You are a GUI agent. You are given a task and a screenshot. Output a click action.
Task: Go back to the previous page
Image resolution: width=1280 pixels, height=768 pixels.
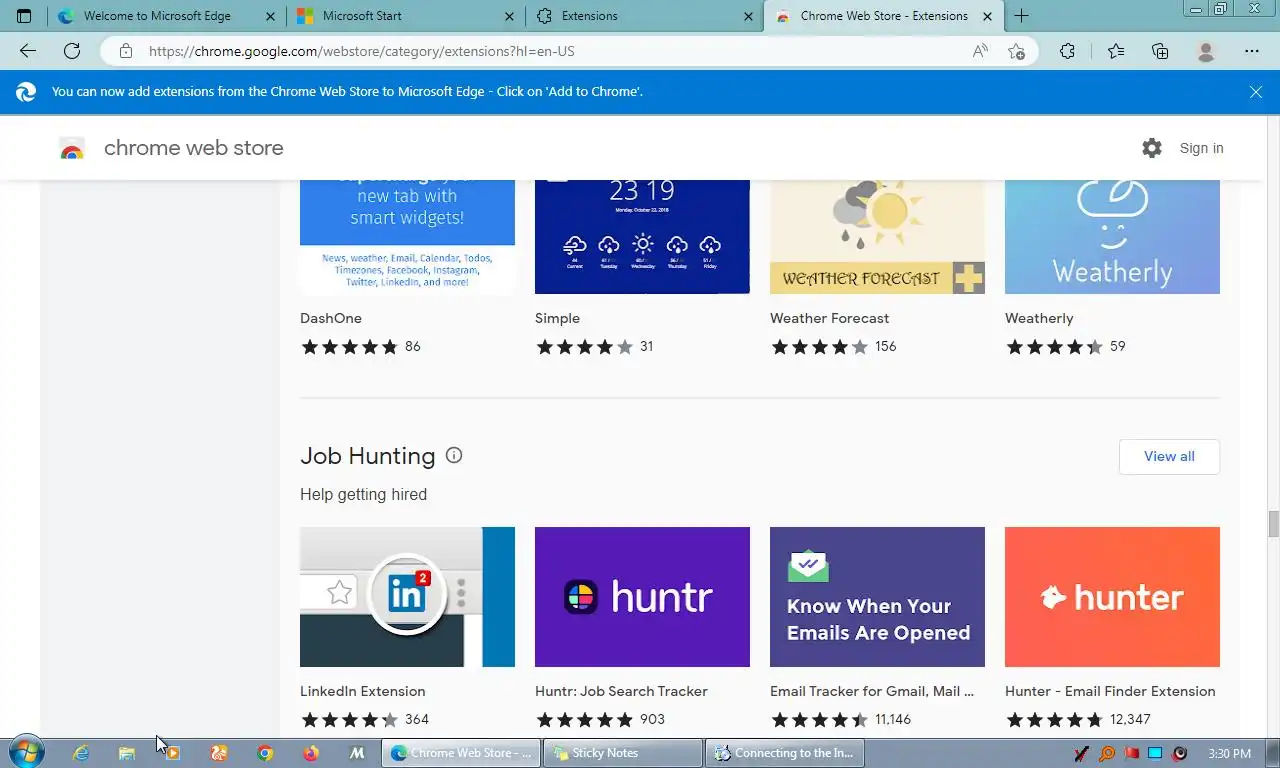coord(28,51)
